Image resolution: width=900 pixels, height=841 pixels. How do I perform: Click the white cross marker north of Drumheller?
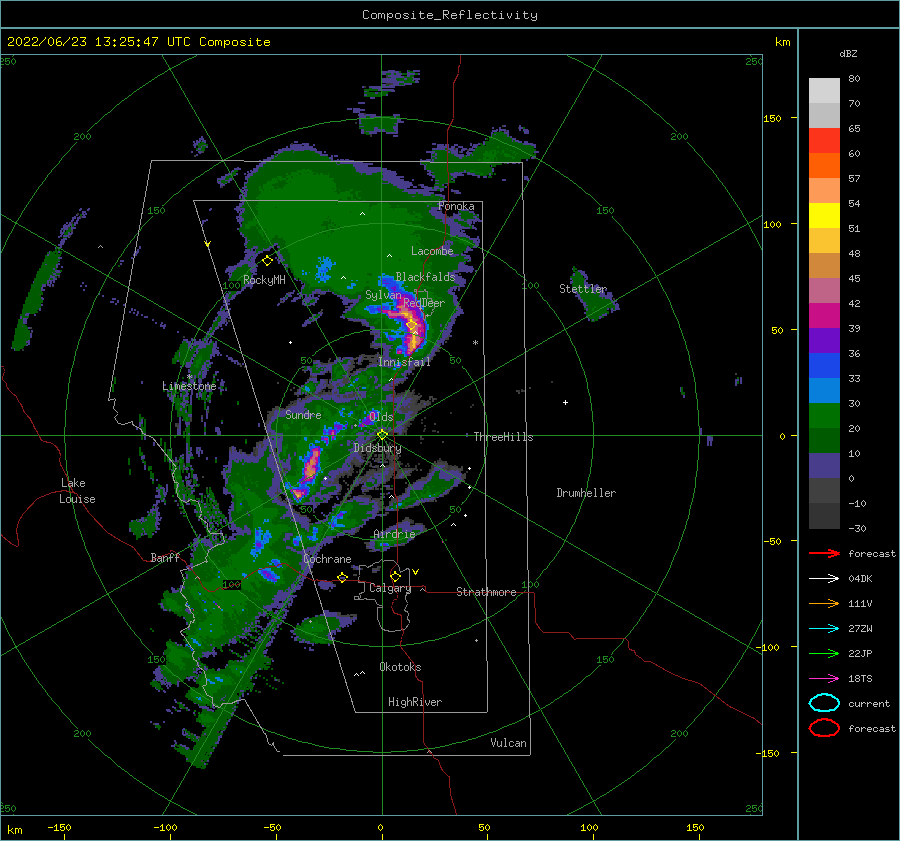pos(565,402)
